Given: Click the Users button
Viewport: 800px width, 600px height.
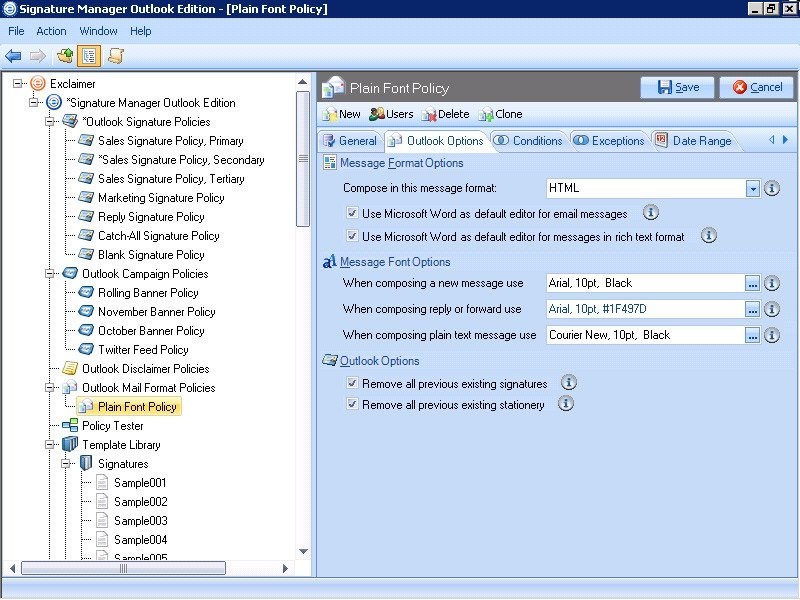Looking at the screenshot, I should (391, 114).
